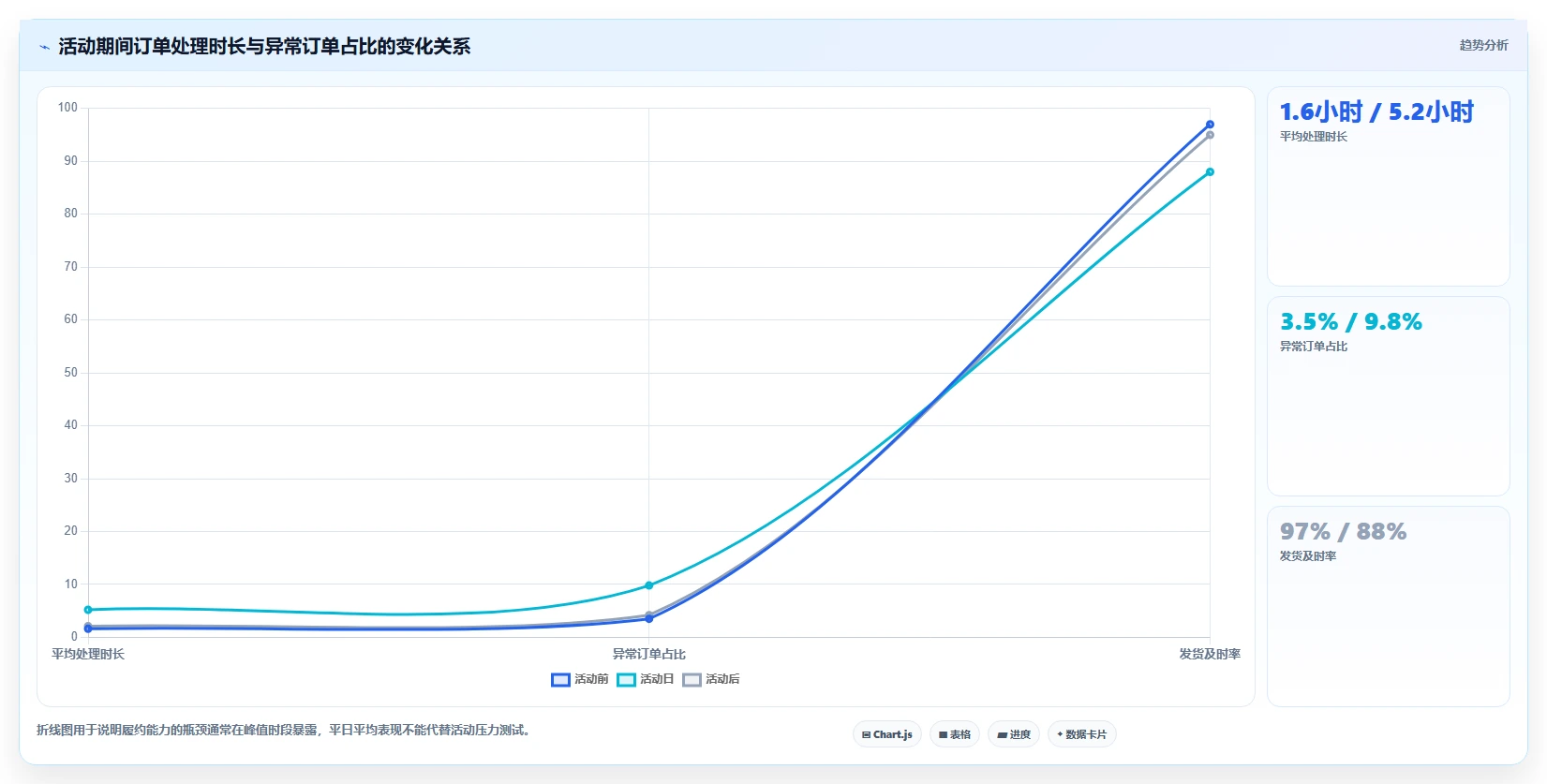1547x784 pixels.
Task: Select the 3.5% / 9.8% metric card
Action: (x=1389, y=396)
